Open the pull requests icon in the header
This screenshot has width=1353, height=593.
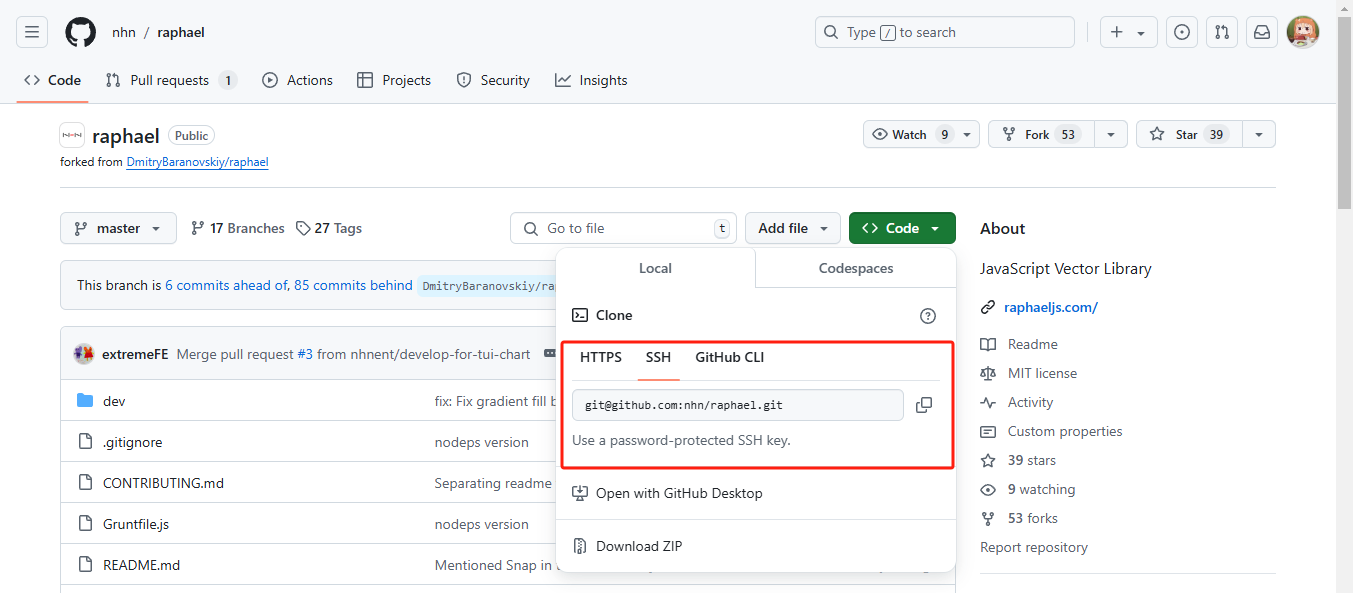click(x=1222, y=32)
